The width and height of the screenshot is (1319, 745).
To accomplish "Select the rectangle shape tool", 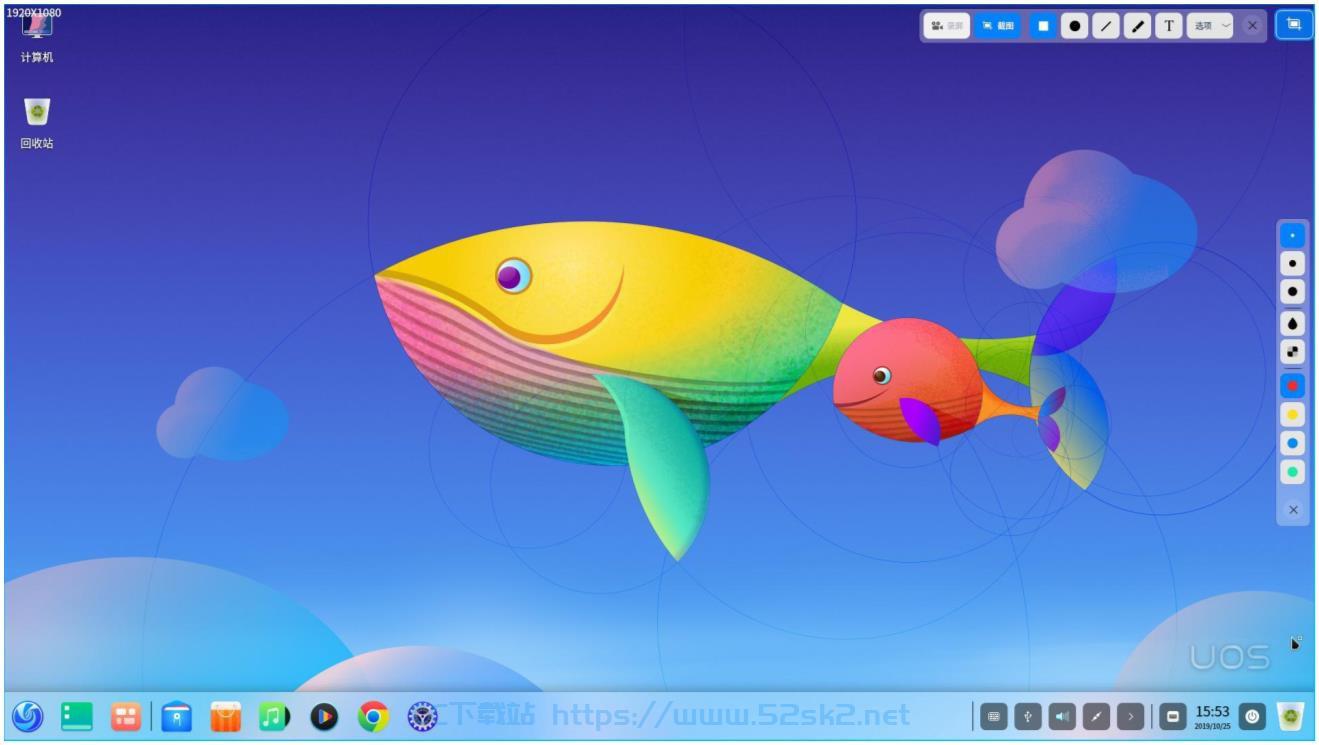I will (x=1043, y=26).
